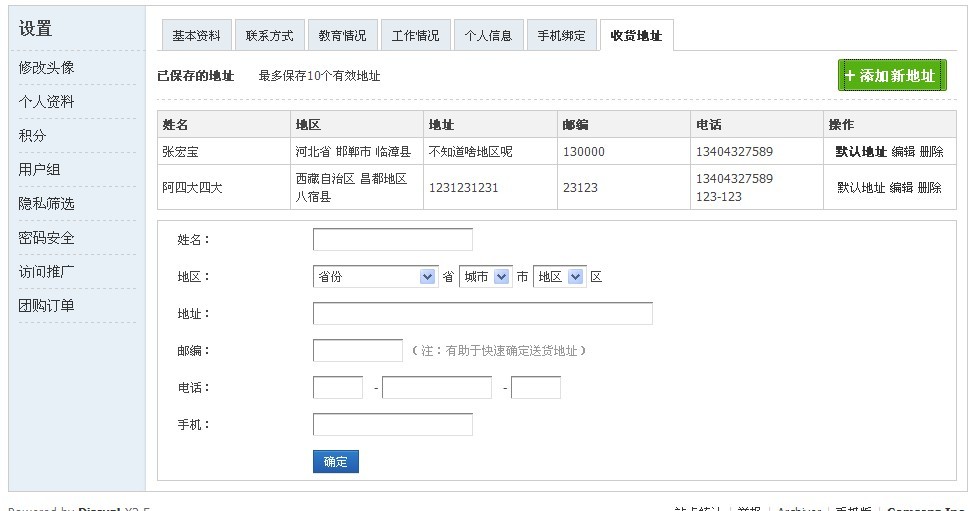Focus the 地址 input field

483,314
